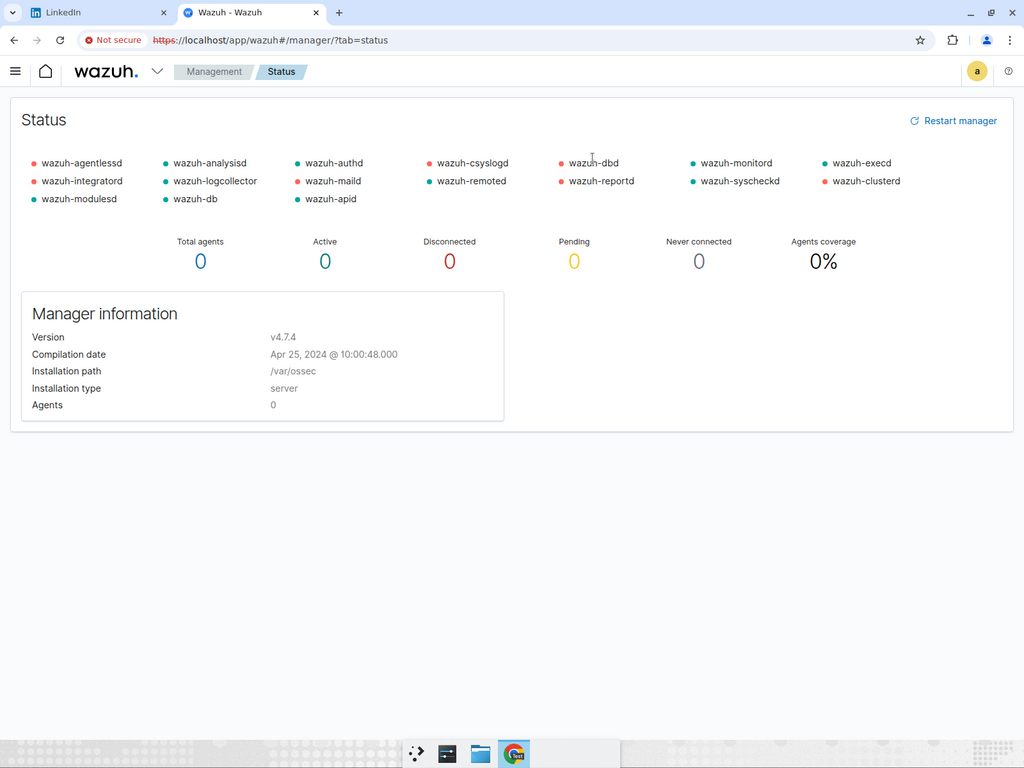The image size is (1024, 768).
Task: Open the help icon in header
Action: pyautogui.click(x=1008, y=71)
